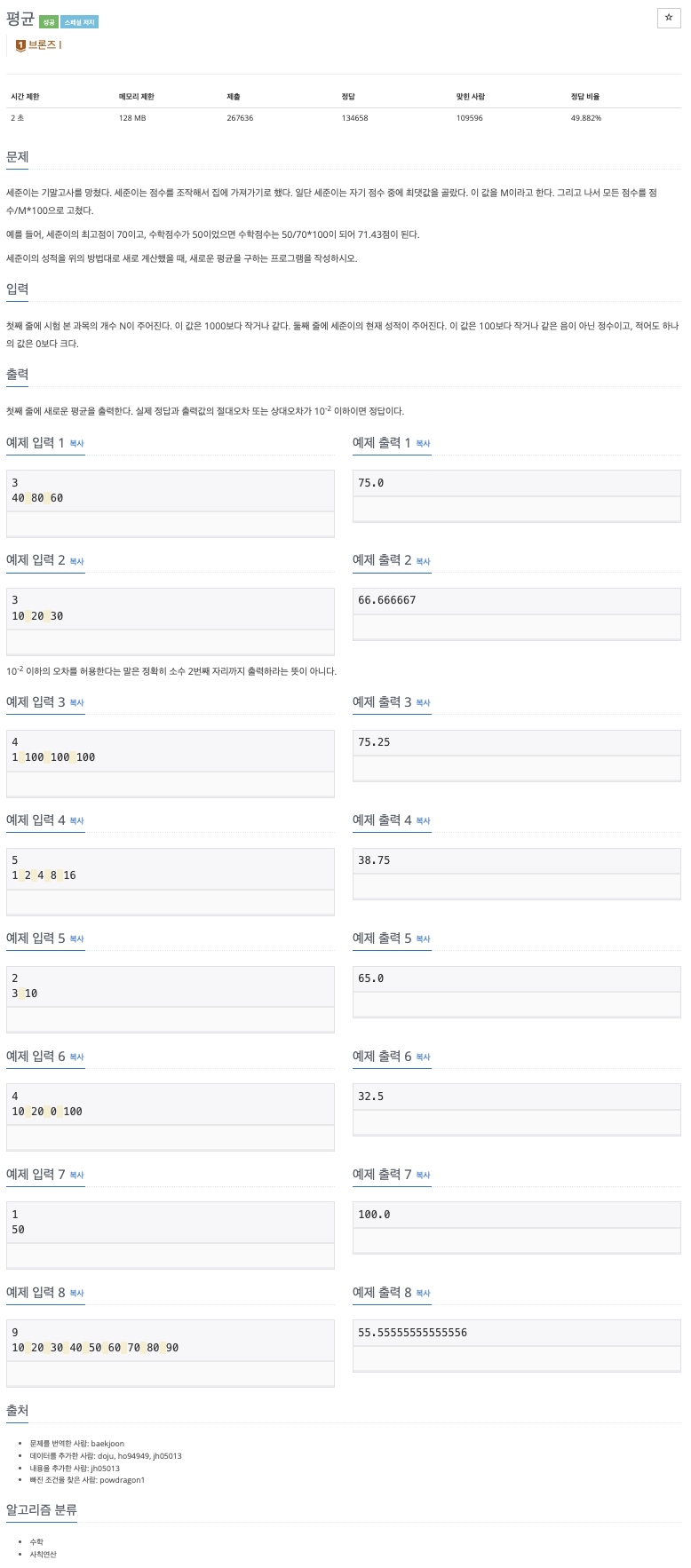Copy 예제 출력 8 sample answer

pyautogui.click(x=423, y=1294)
